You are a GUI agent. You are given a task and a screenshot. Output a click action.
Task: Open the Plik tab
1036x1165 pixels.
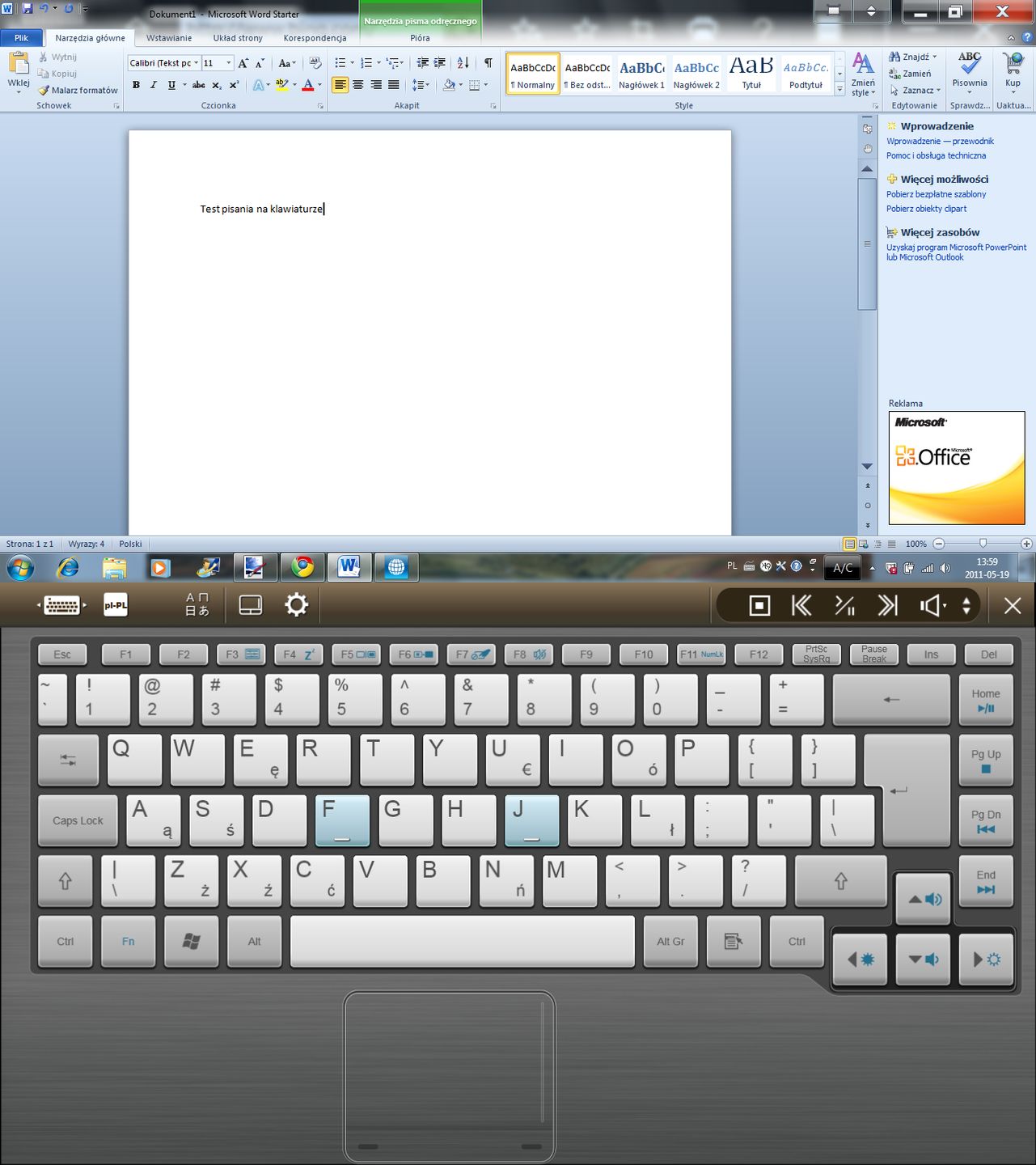[21, 38]
